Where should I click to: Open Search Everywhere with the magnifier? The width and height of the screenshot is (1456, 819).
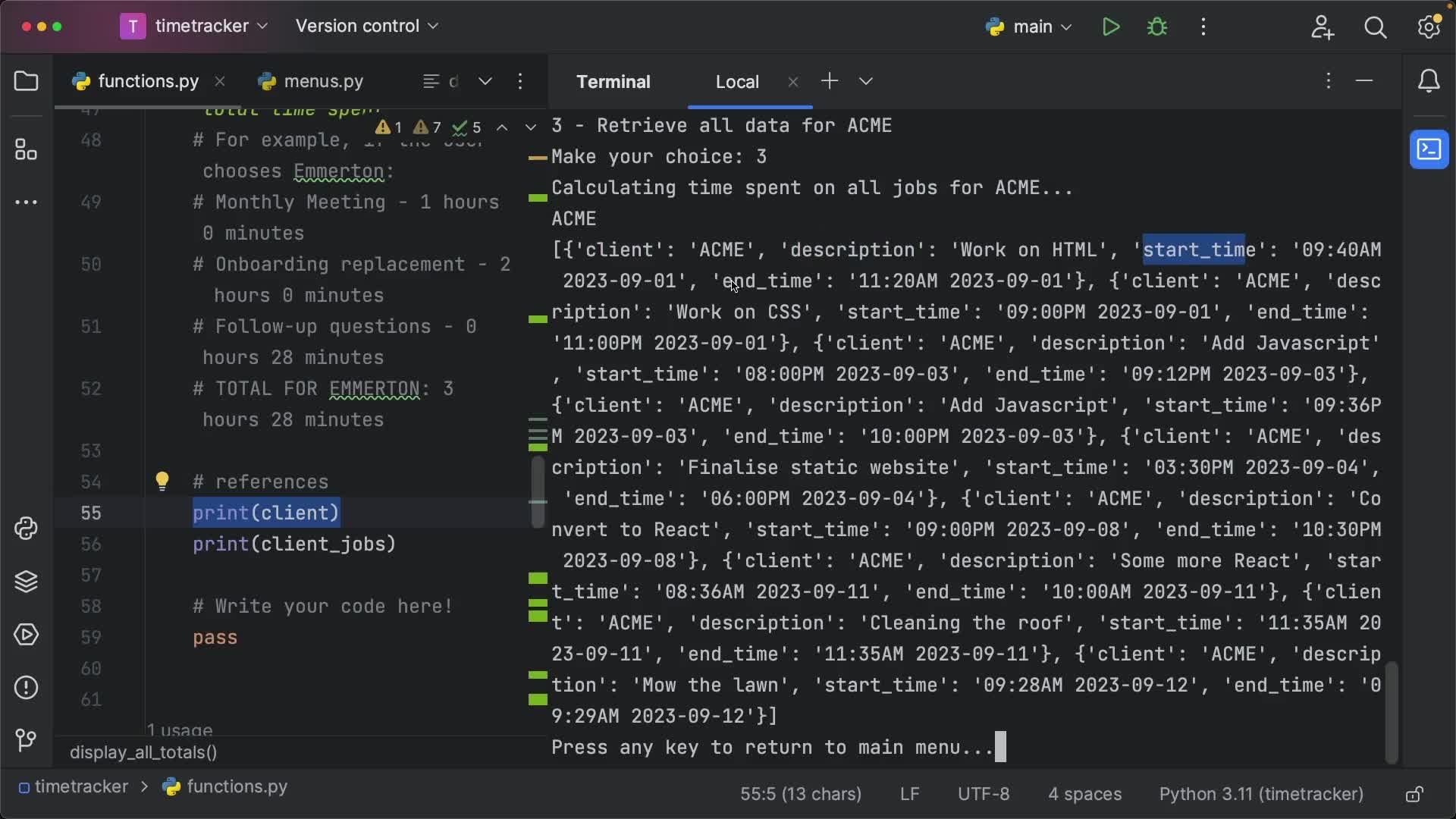point(1375,27)
